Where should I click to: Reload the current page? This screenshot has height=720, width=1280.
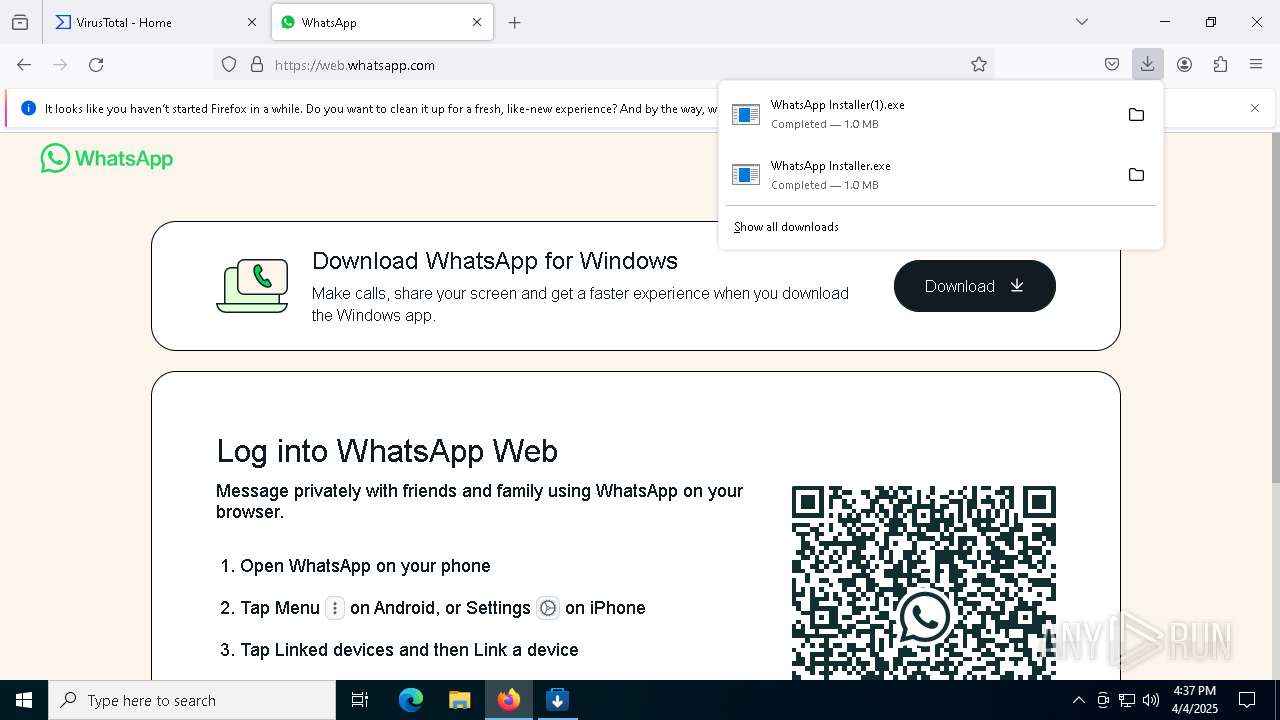coord(96,65)
